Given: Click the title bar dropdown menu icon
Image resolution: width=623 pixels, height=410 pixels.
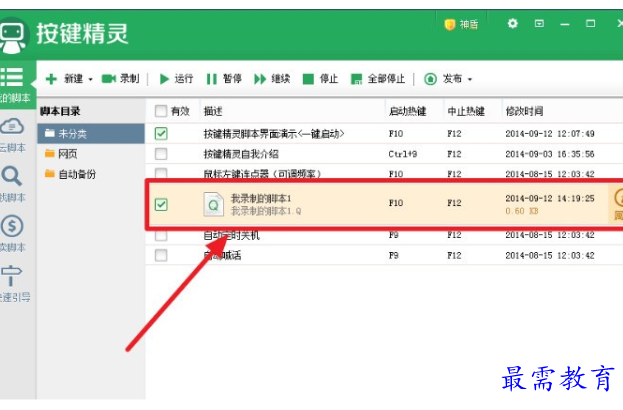Looking at the screenshot, I should 539,23.
